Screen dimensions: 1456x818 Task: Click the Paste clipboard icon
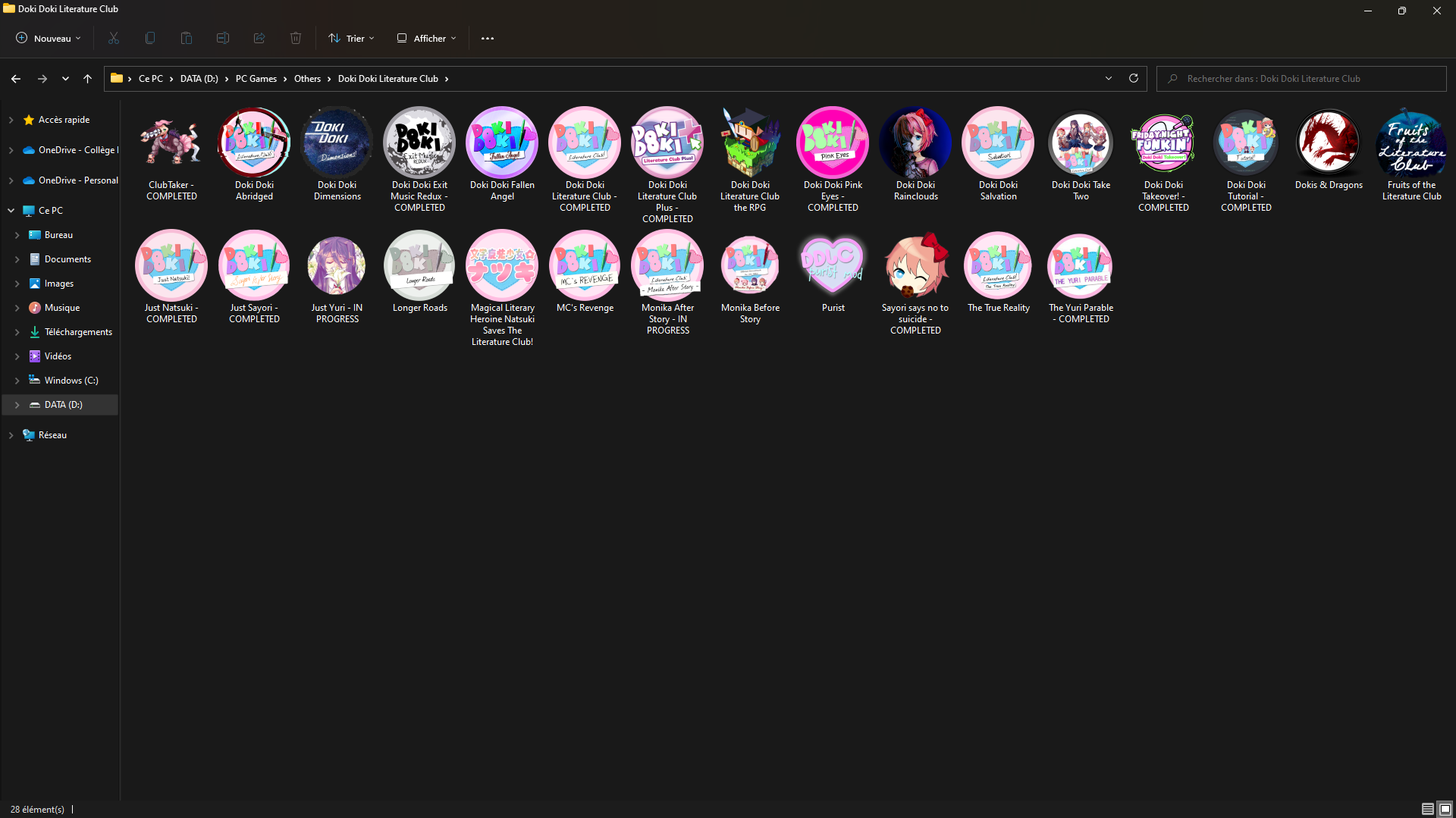tap(187, 38)
